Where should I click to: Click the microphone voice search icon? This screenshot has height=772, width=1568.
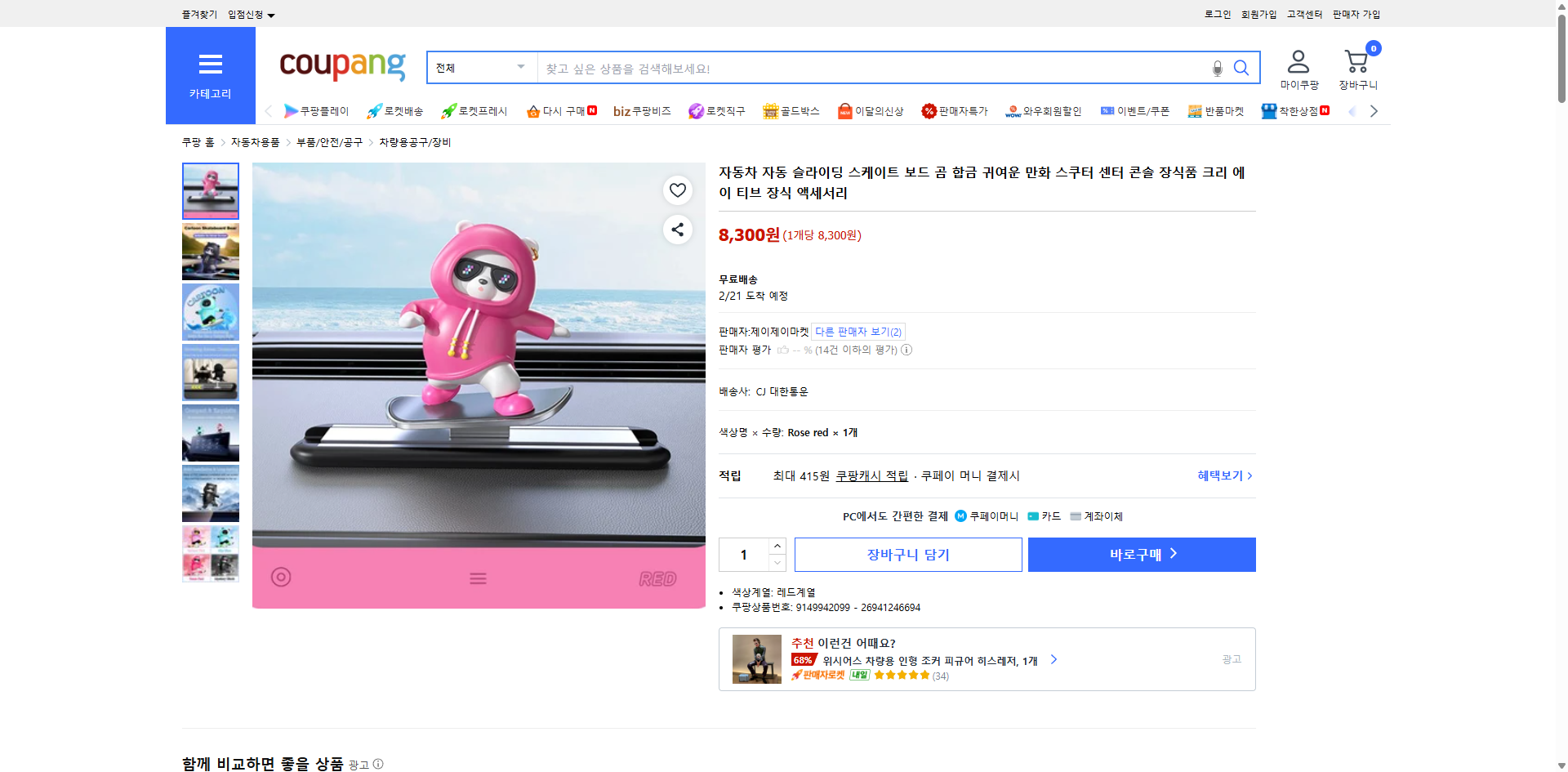coord(1217,68)
